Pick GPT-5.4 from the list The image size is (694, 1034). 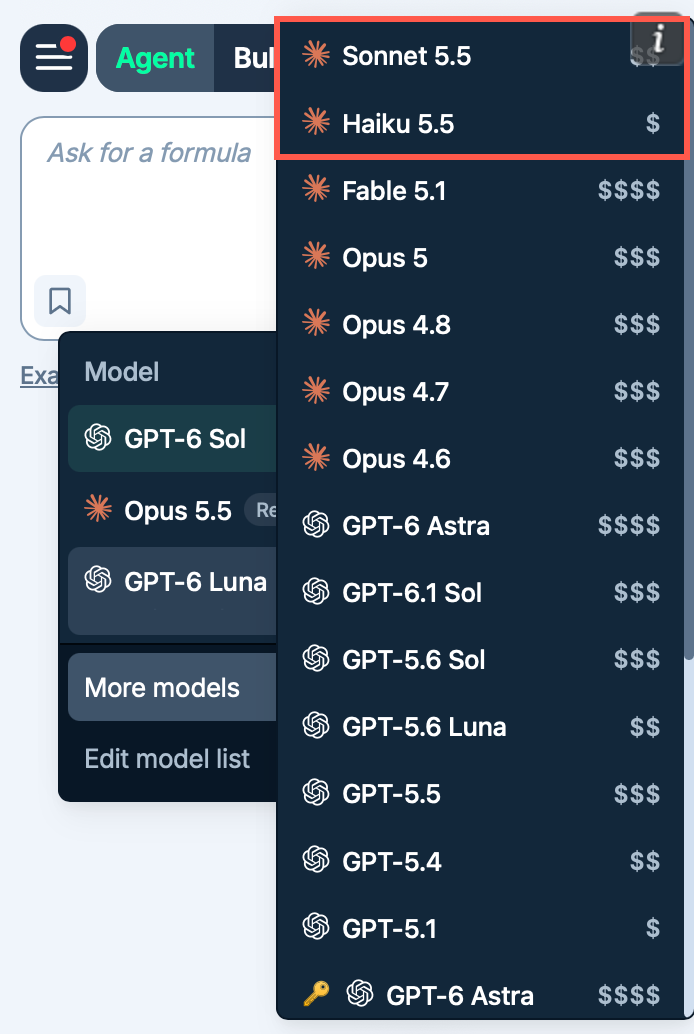[x=481, y=861]
